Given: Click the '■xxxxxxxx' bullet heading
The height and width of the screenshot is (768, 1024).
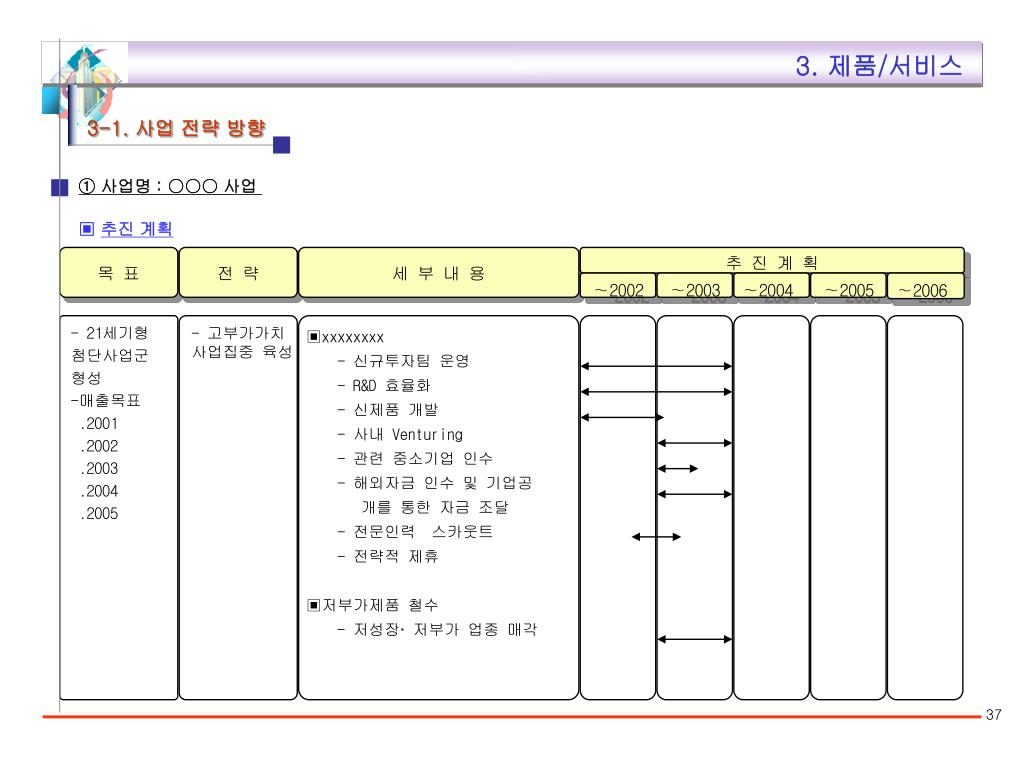Looking at the screenshot, I should (345, 337).
